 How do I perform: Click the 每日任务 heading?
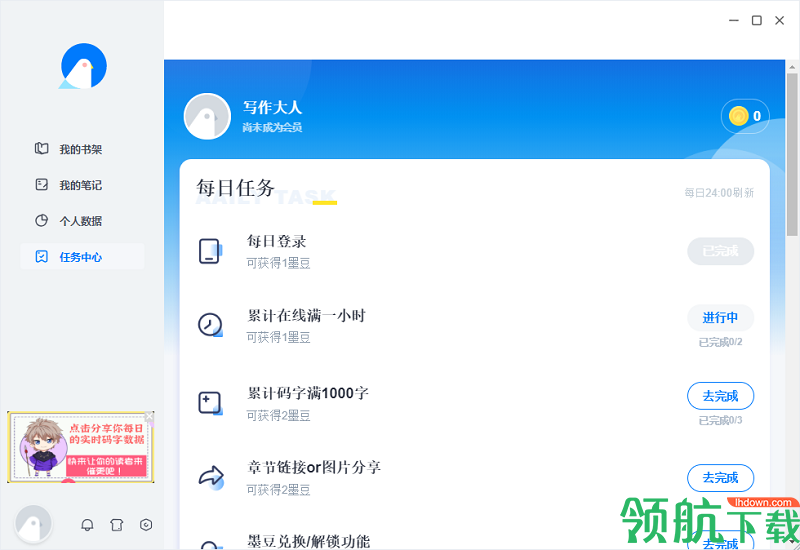(236, 188)
